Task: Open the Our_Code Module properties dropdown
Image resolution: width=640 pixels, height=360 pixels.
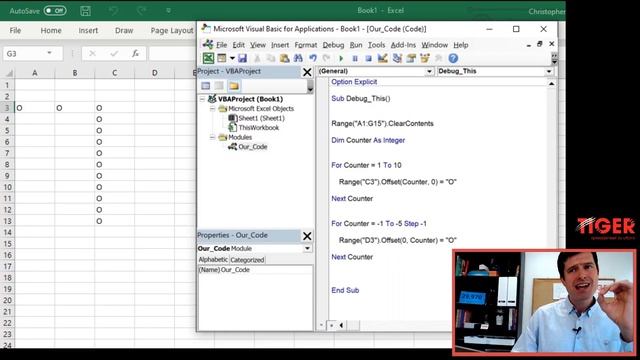Action: tap(307, 249)
